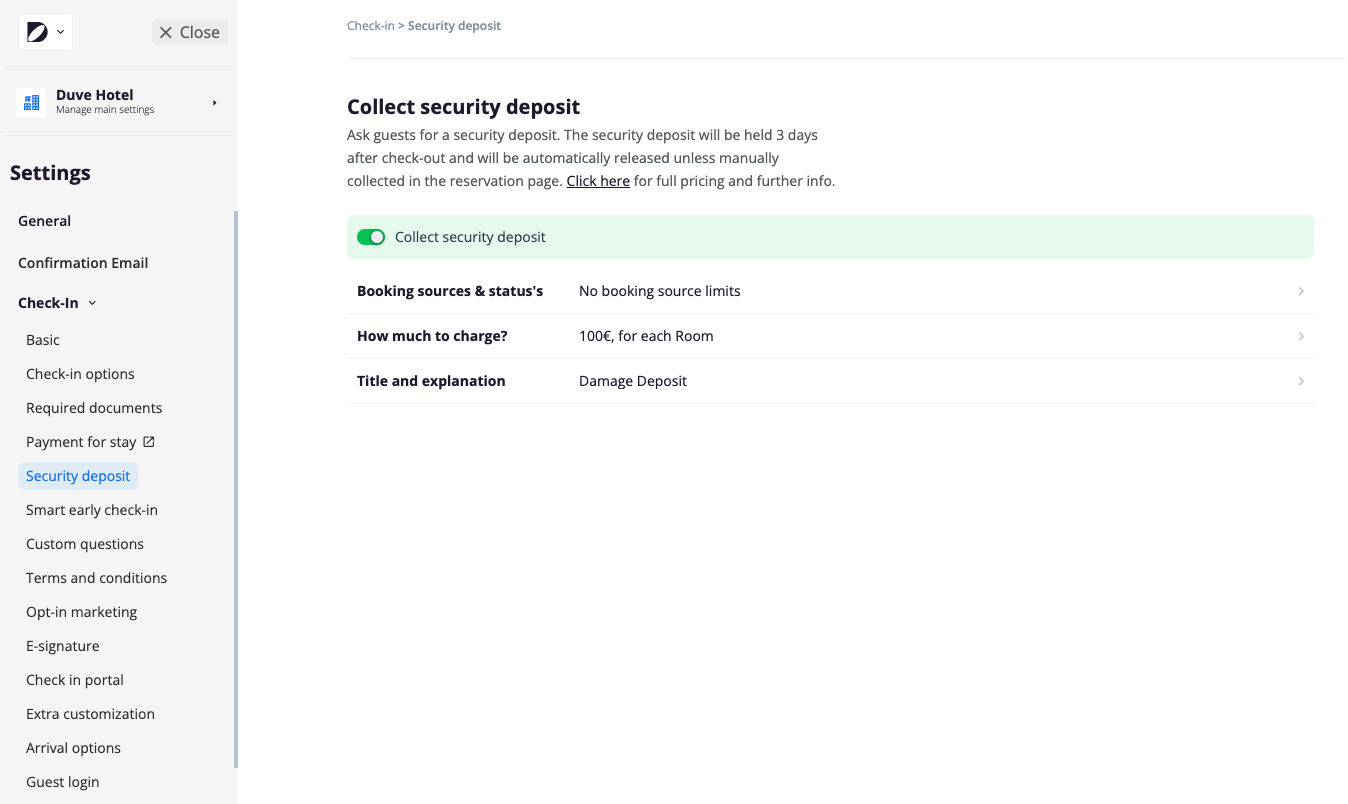The image size is (1348, 804).
Task: Expand the Booking sources & status's row
Action: (x=1300, y=291)
